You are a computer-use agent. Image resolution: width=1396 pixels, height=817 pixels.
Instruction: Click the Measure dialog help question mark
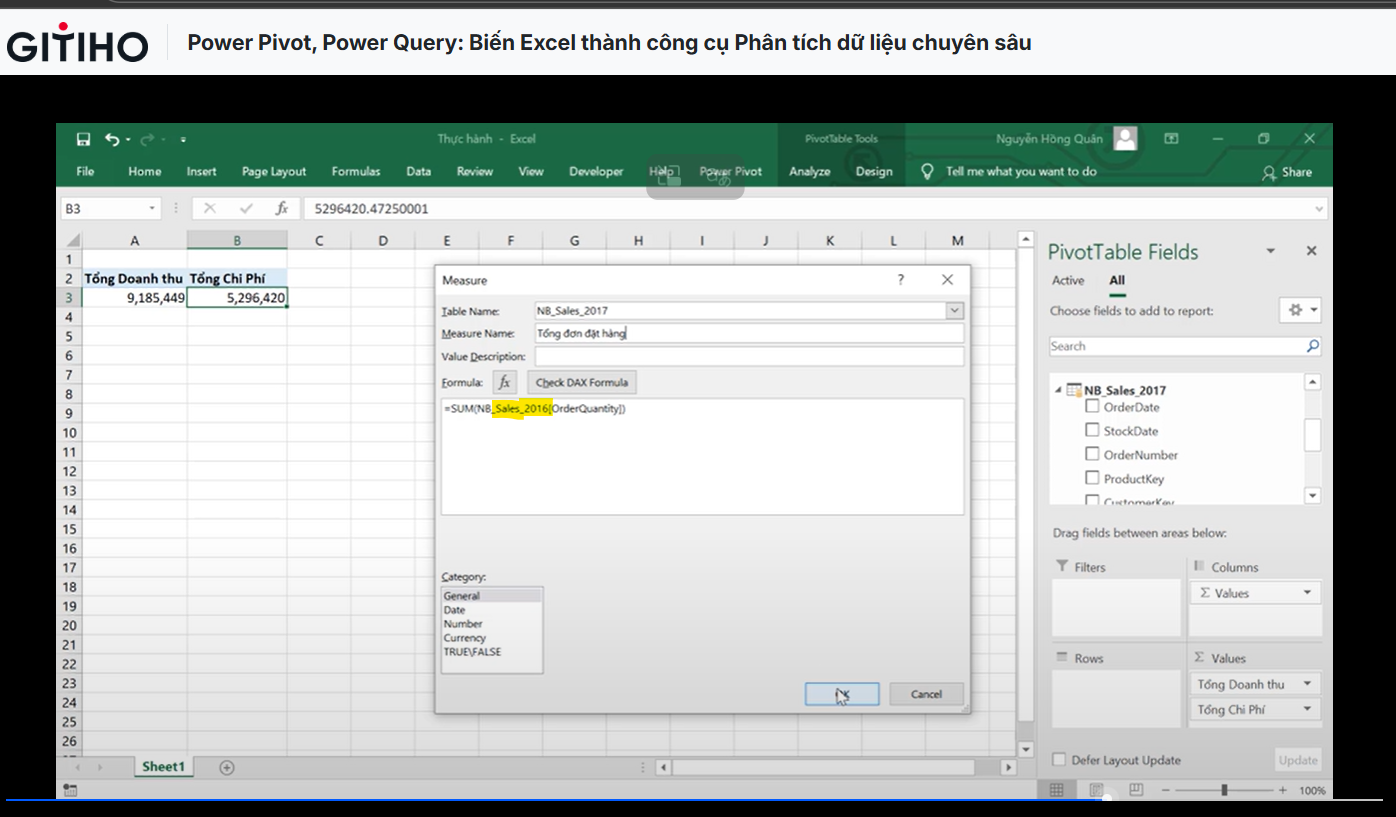click(900, 281)
